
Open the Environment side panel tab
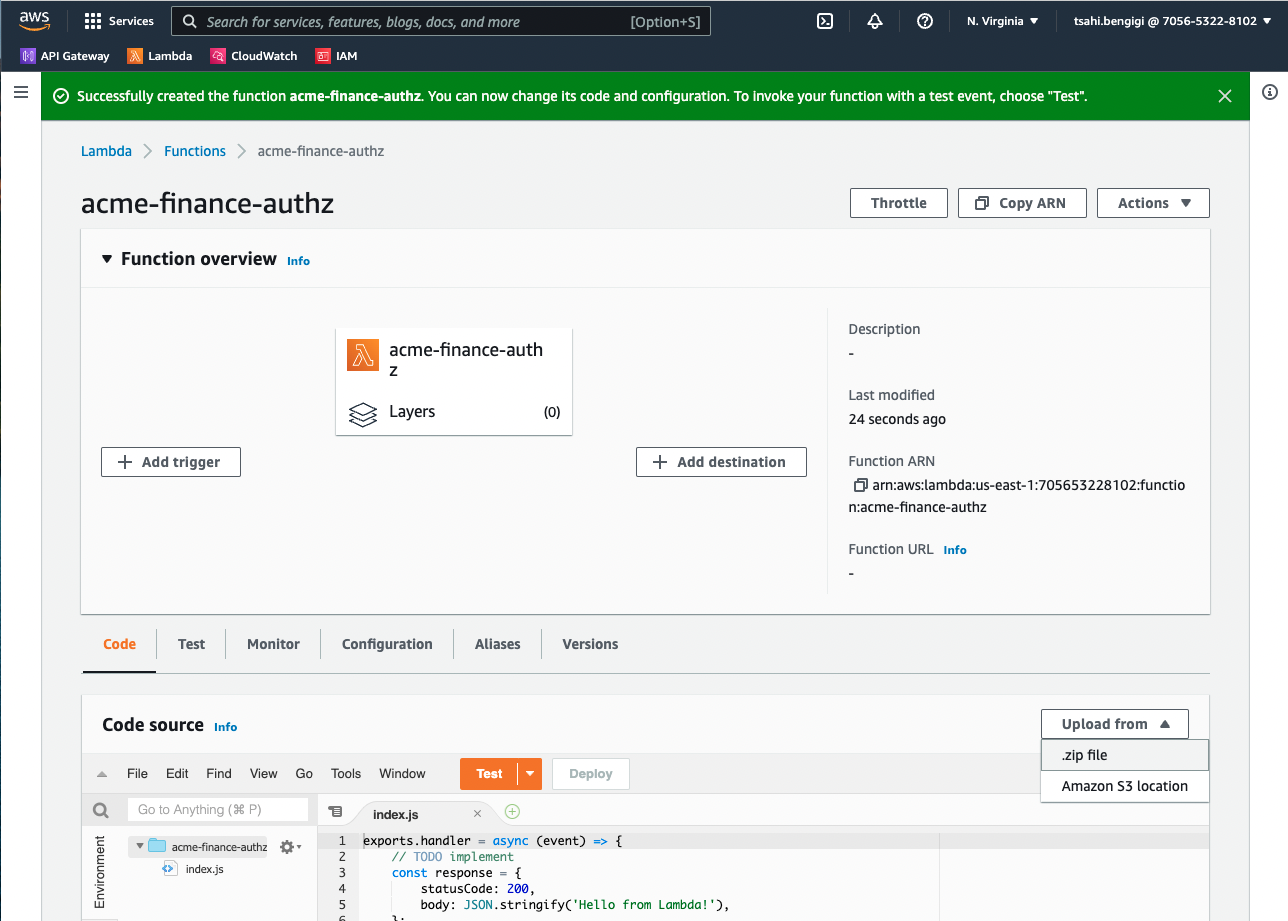click(100, 872)
